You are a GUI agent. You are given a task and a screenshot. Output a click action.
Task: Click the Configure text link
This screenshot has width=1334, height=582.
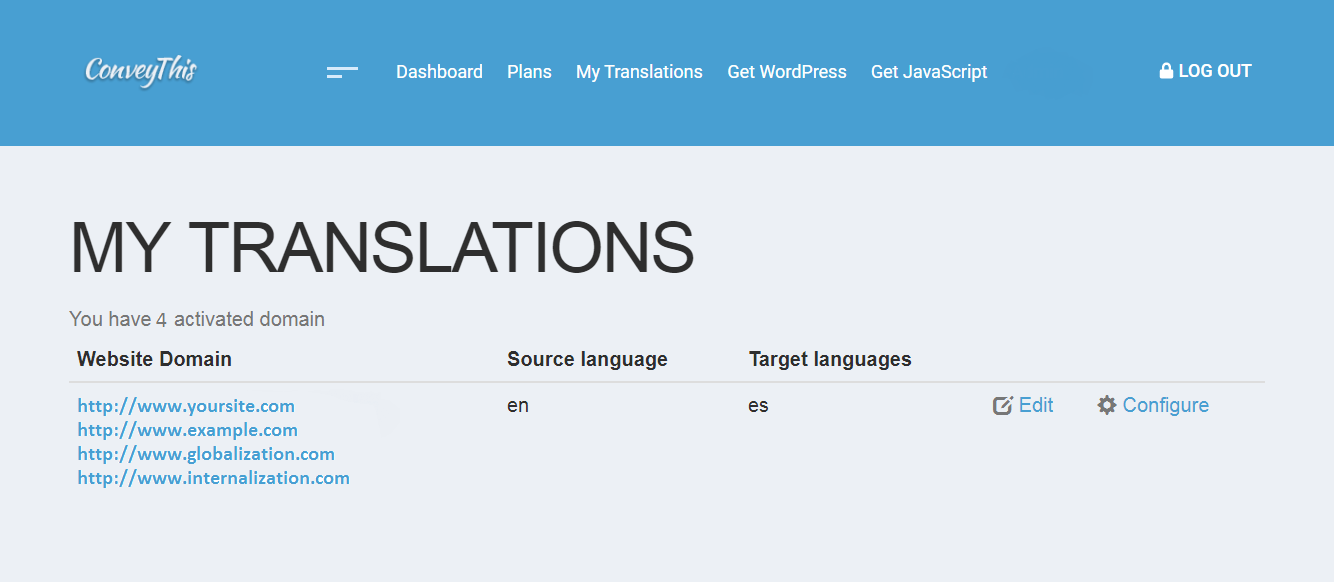1165,405
